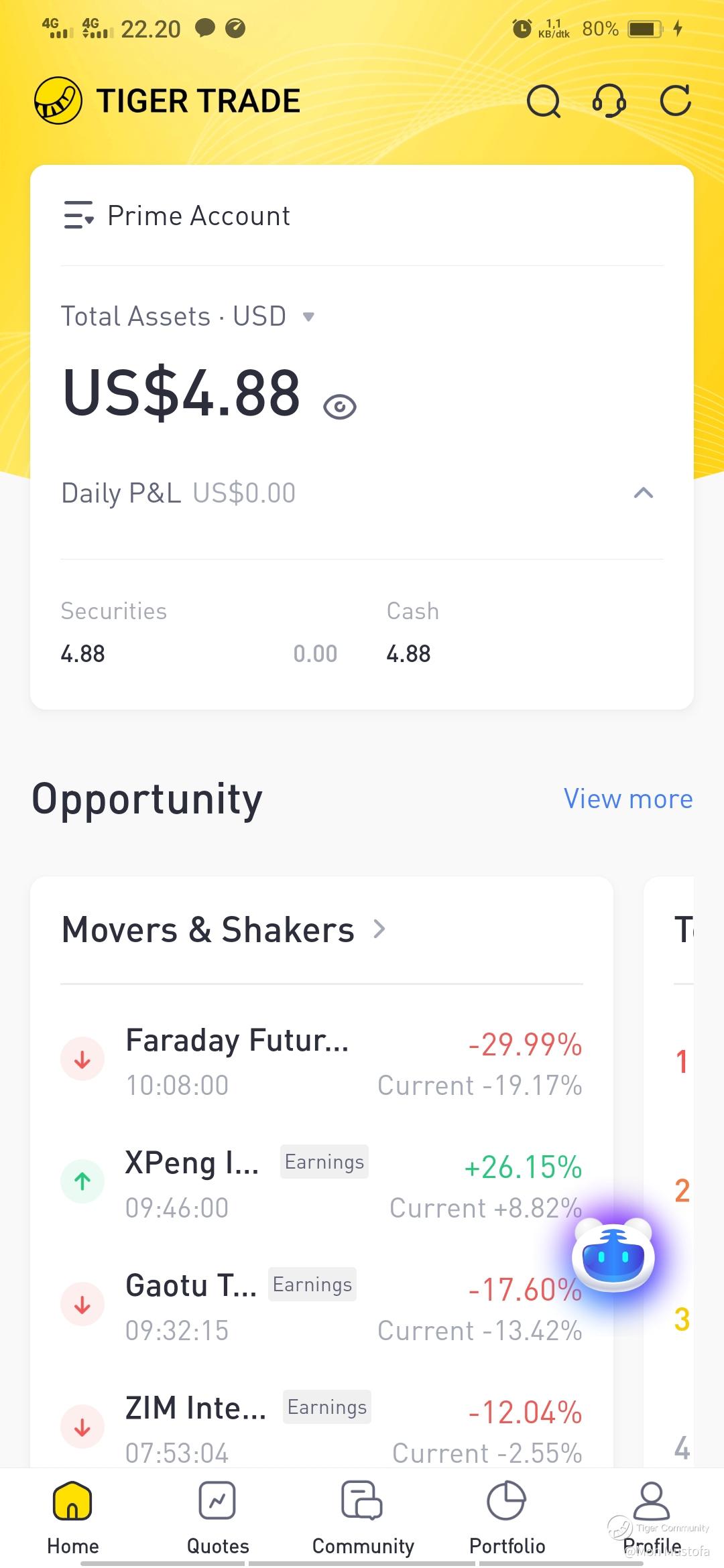Viewport: 724px width, 1568px height.
Task: Go to Profile tab
Action: [652, 1518]
